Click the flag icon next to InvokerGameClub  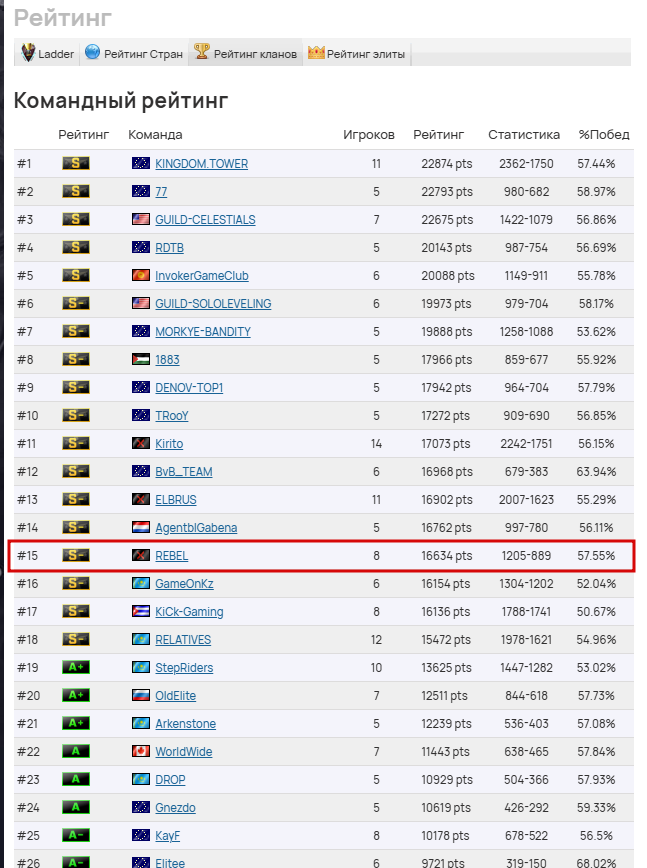[140, 276]
